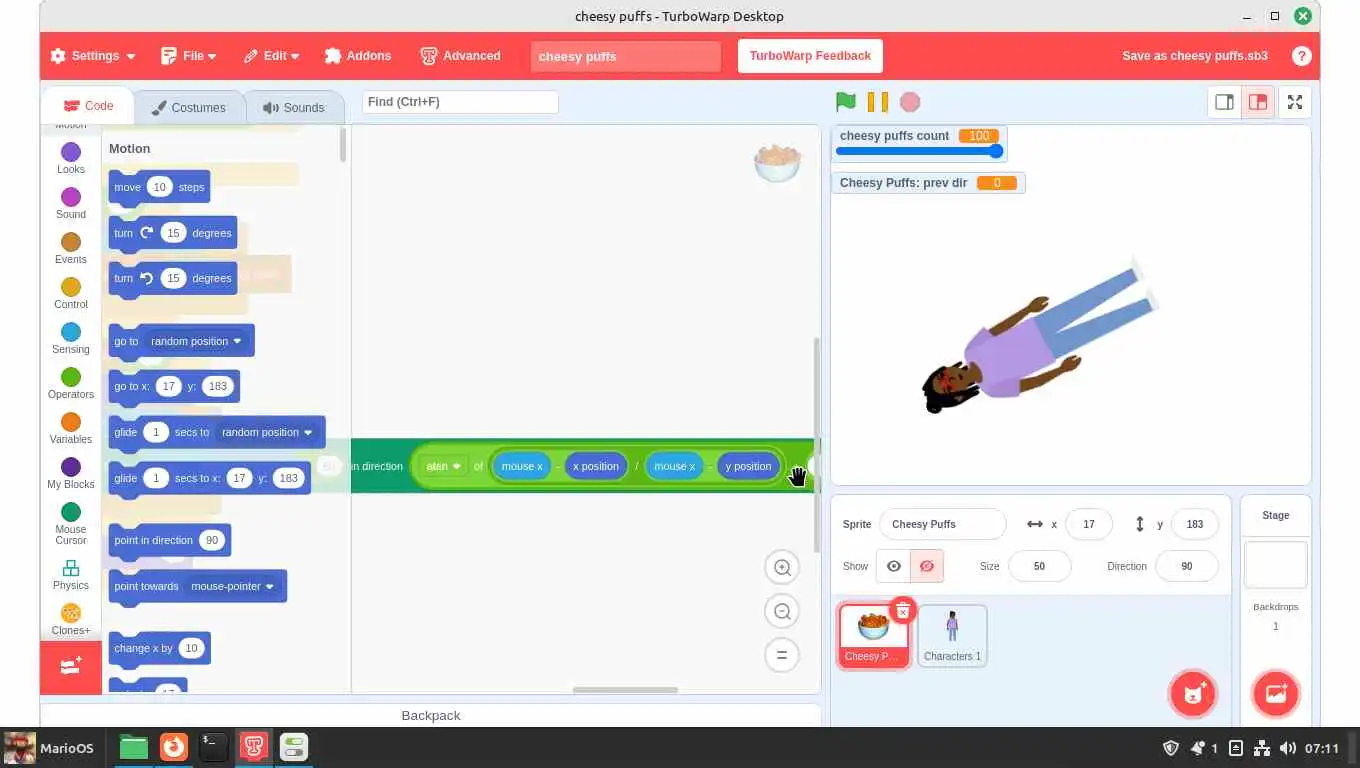The image size is (1360, 768).
Task: Open Settings menu
Action: point(93,56)
